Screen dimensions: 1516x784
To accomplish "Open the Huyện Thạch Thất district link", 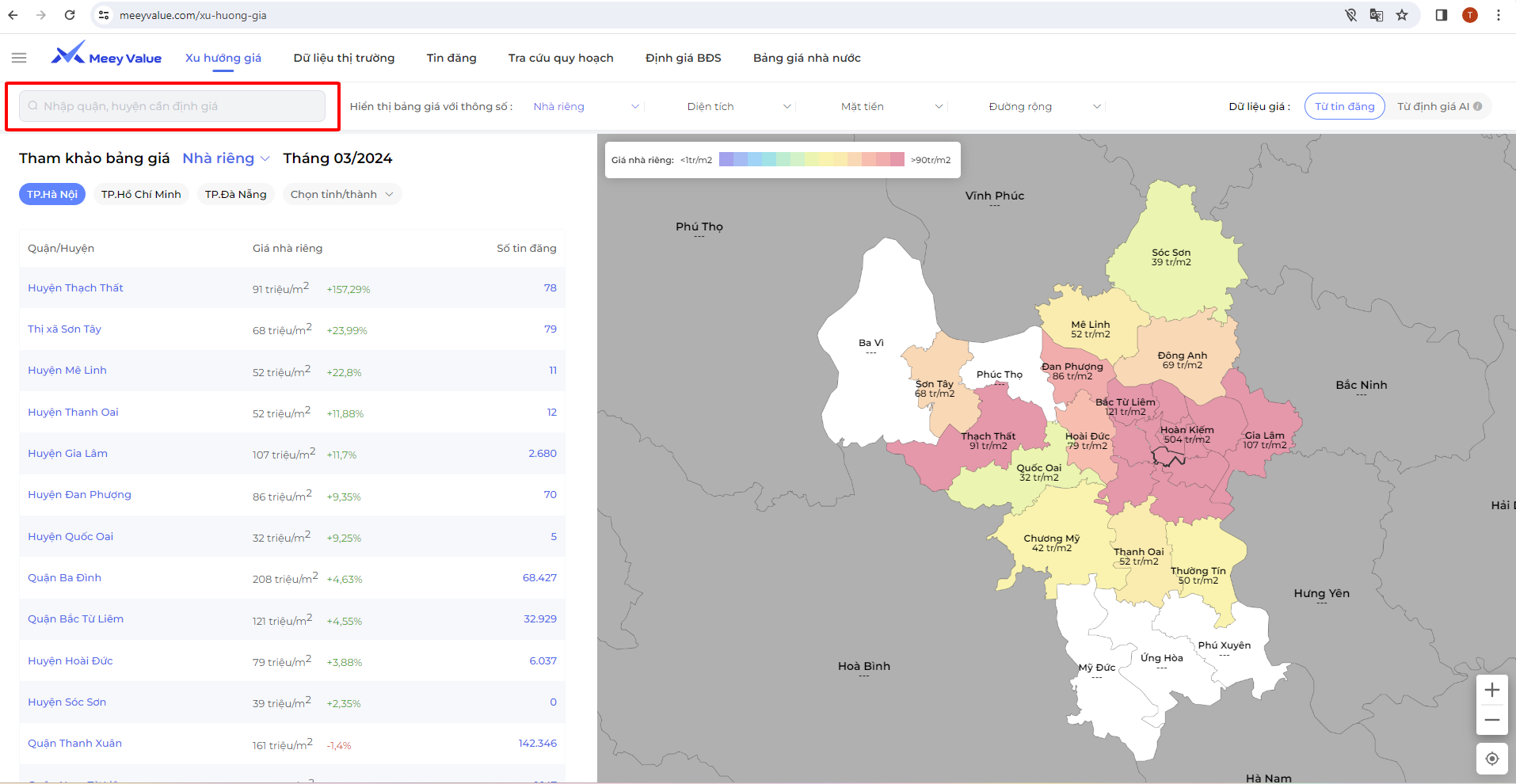I will pyautogui.click(x=75, y=288).
